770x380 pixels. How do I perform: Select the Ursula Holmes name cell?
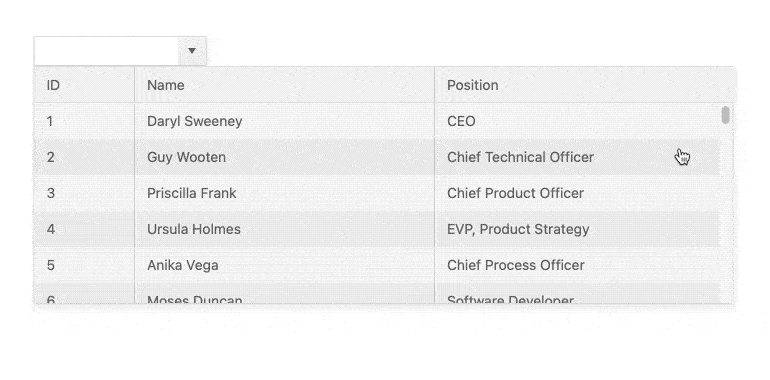284,229
